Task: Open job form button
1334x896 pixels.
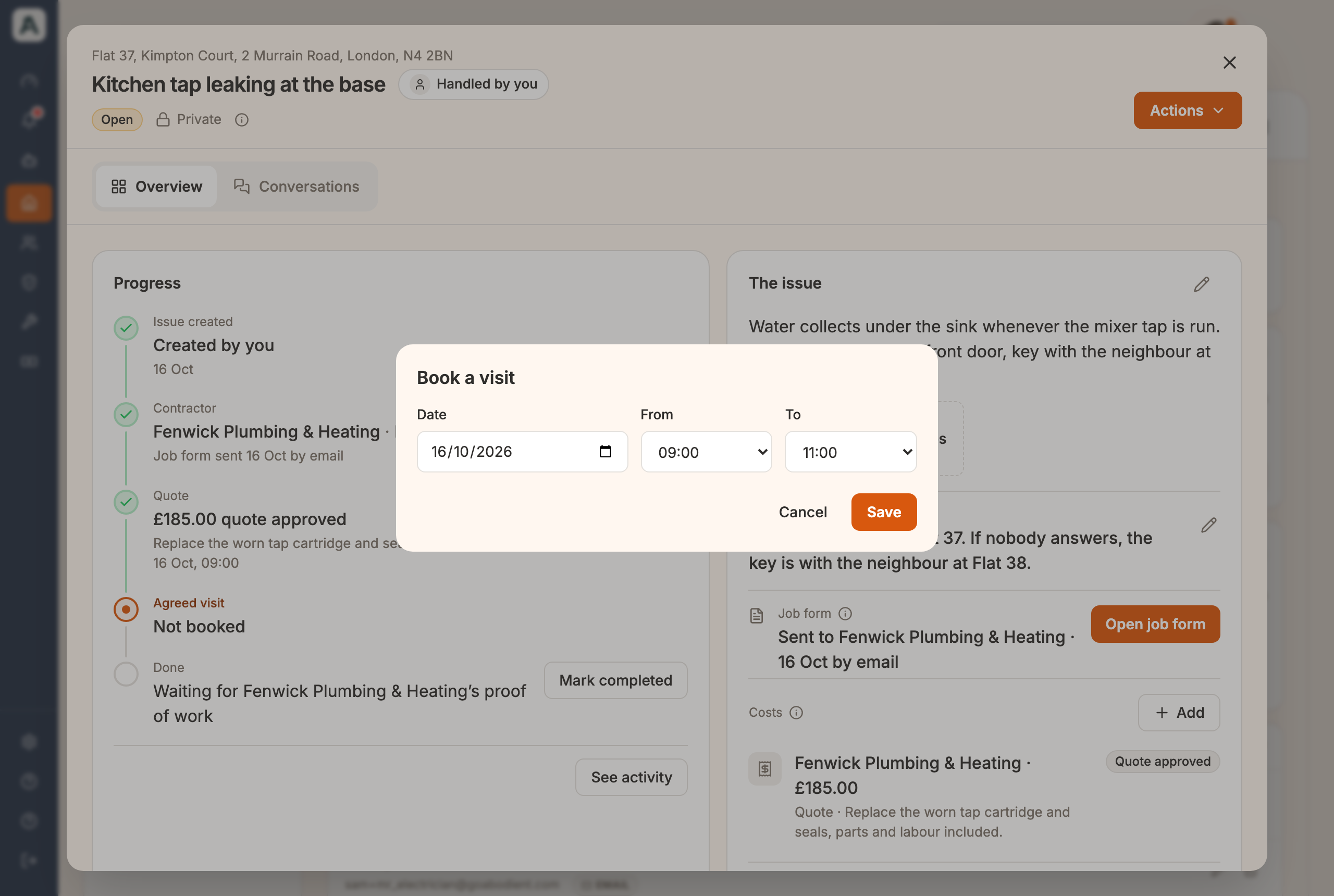Action: click(x=1155, y=624)
